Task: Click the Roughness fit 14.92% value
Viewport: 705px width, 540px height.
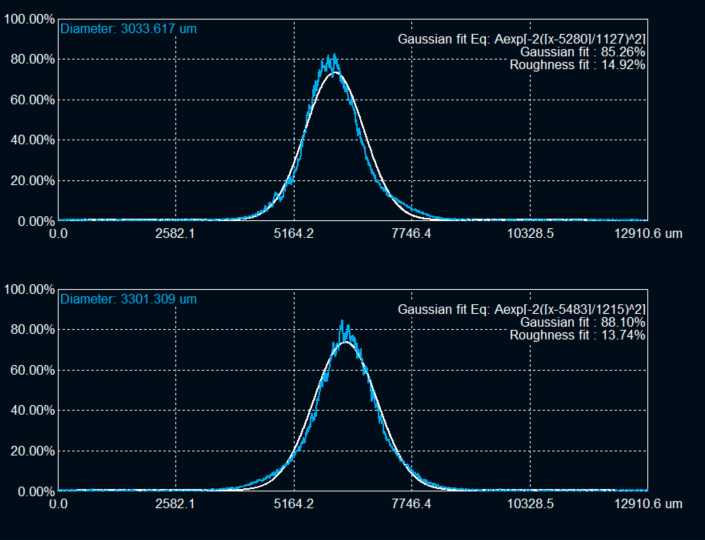Action: (x=577, y=65)
